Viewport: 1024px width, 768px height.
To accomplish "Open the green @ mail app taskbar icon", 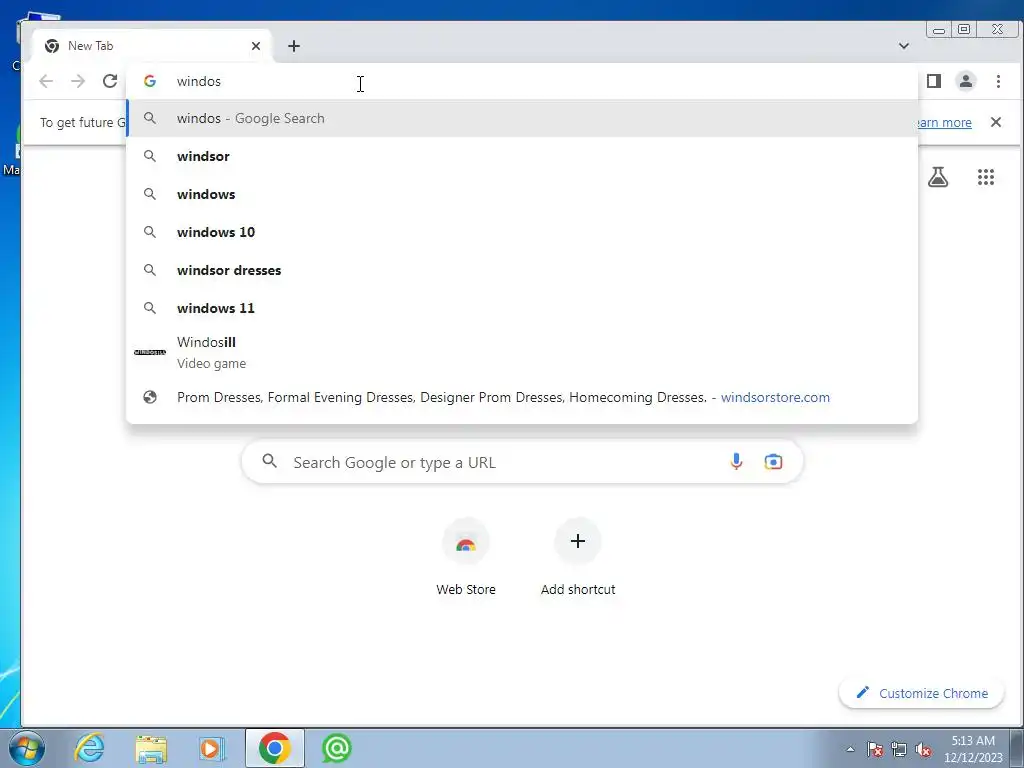I will coord(336,748).
